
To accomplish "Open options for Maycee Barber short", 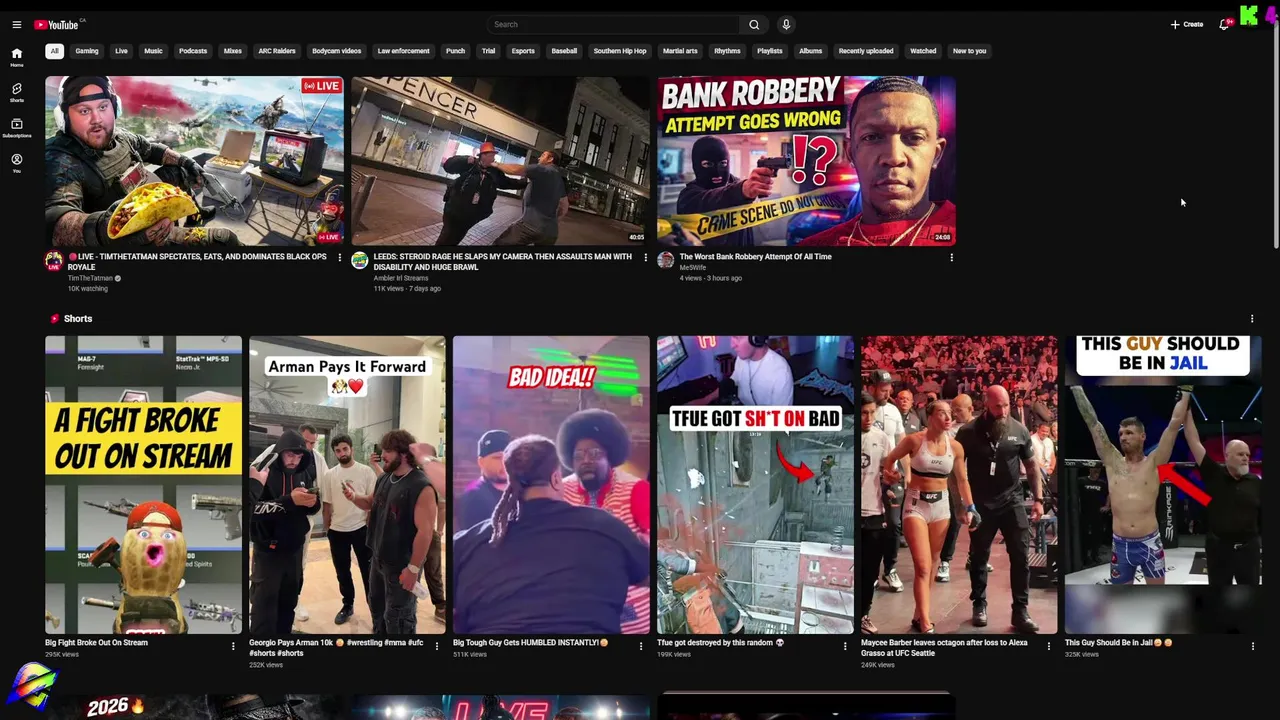I will point(1048,646).
